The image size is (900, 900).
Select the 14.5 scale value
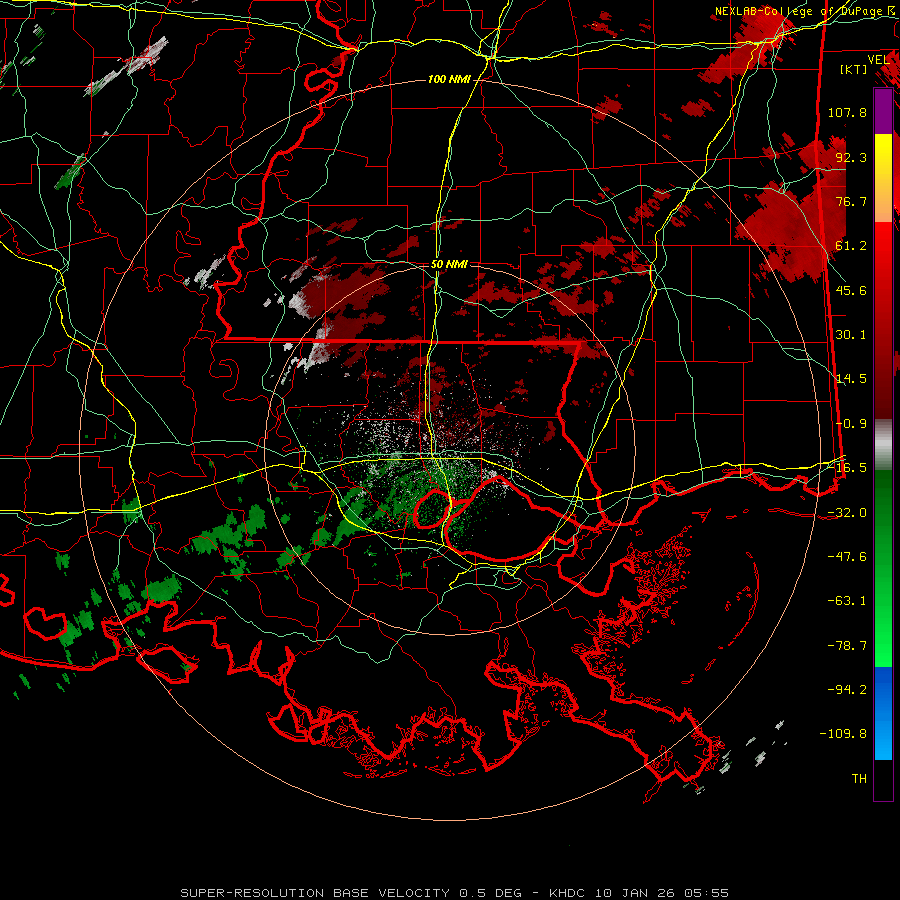(x=851, y=379)
